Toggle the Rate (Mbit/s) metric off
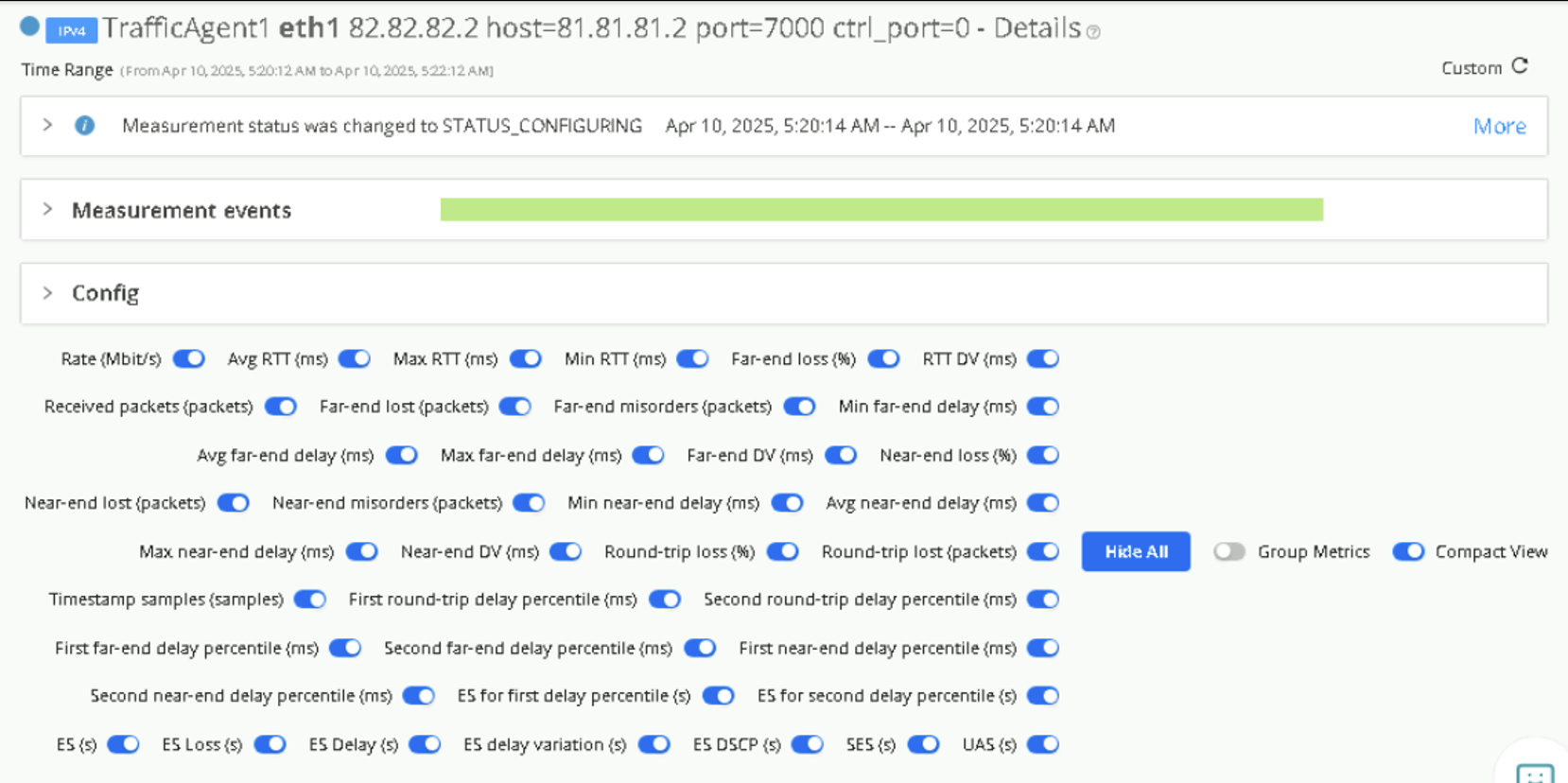This screenshot has width=1568, height=783. click(x=189, y=359)
